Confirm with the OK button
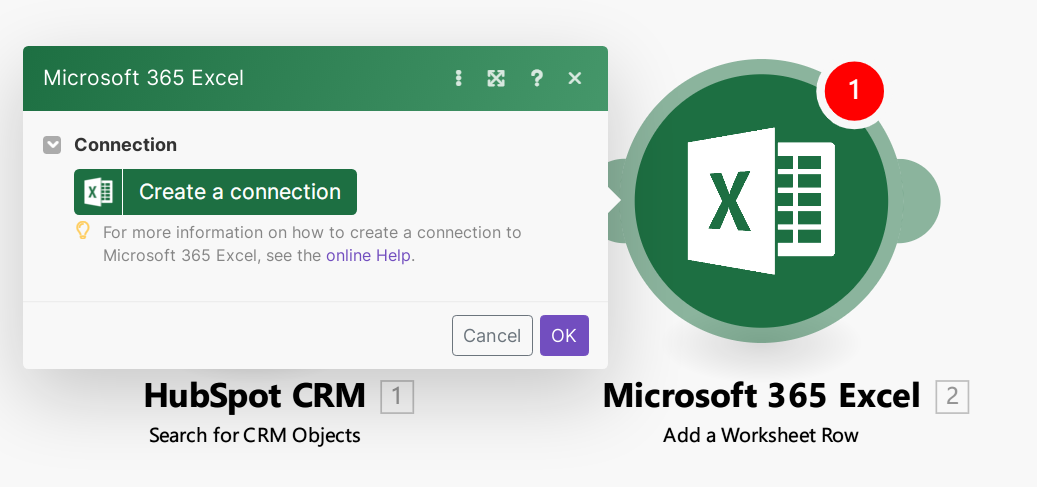 click(x=564, y=335)
